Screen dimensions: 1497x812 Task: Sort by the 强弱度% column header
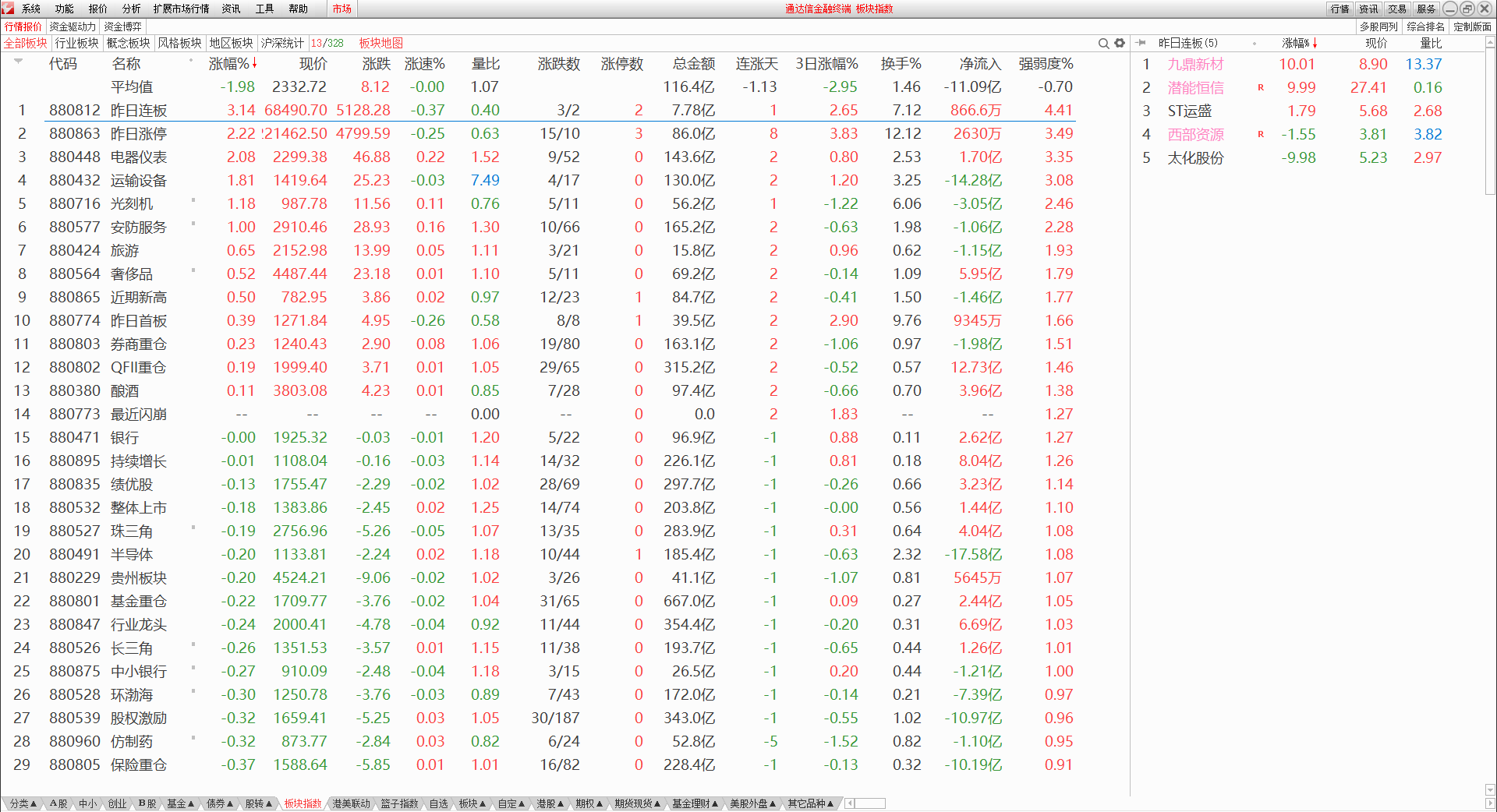tap(1046, 64)
